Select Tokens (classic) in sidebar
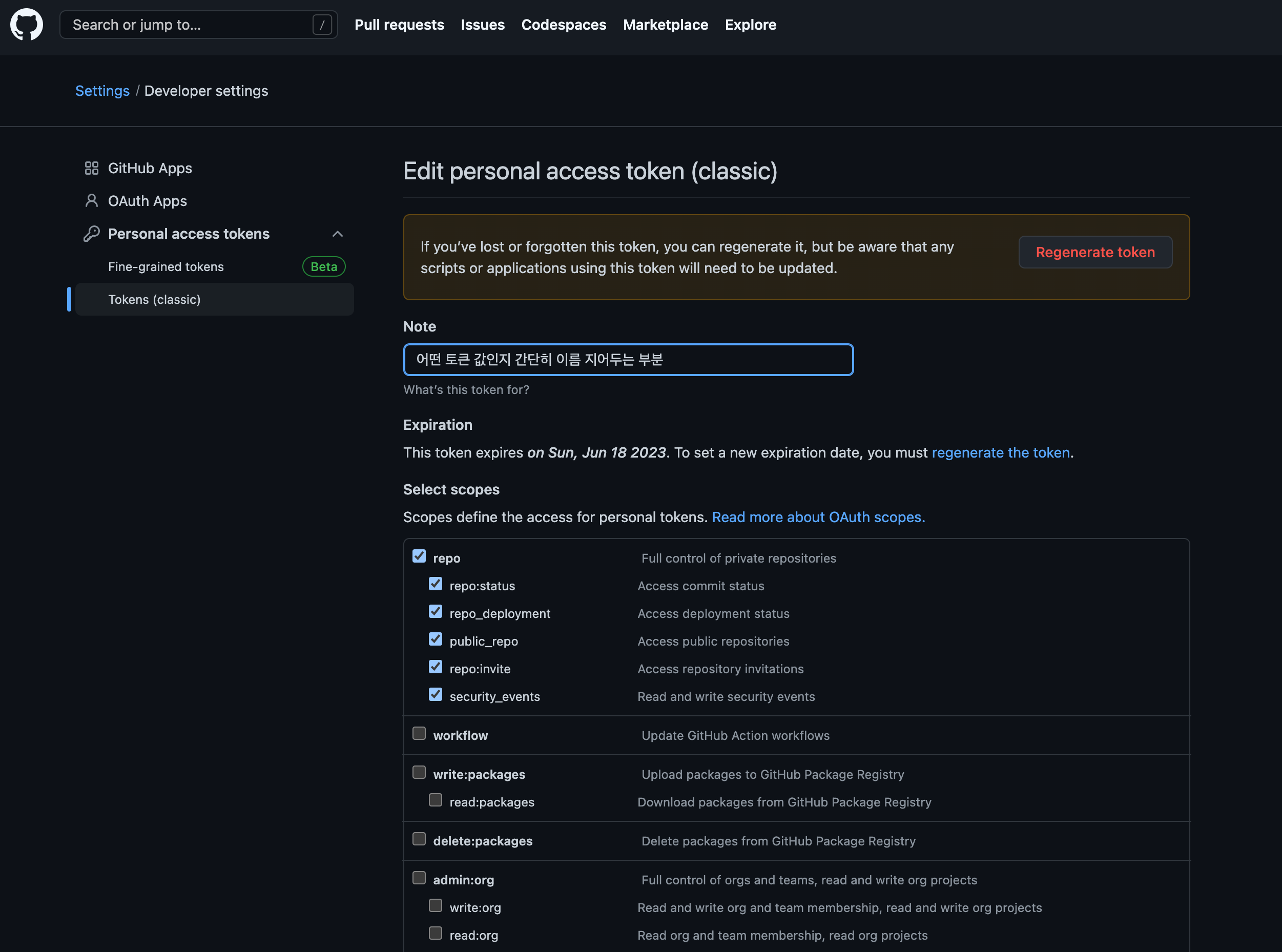1282x952 pixels. (154, 300)
